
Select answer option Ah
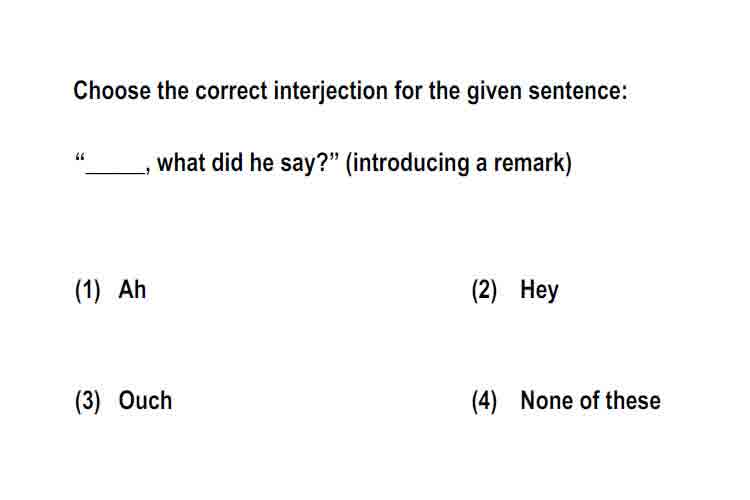[x=132, y=289]
